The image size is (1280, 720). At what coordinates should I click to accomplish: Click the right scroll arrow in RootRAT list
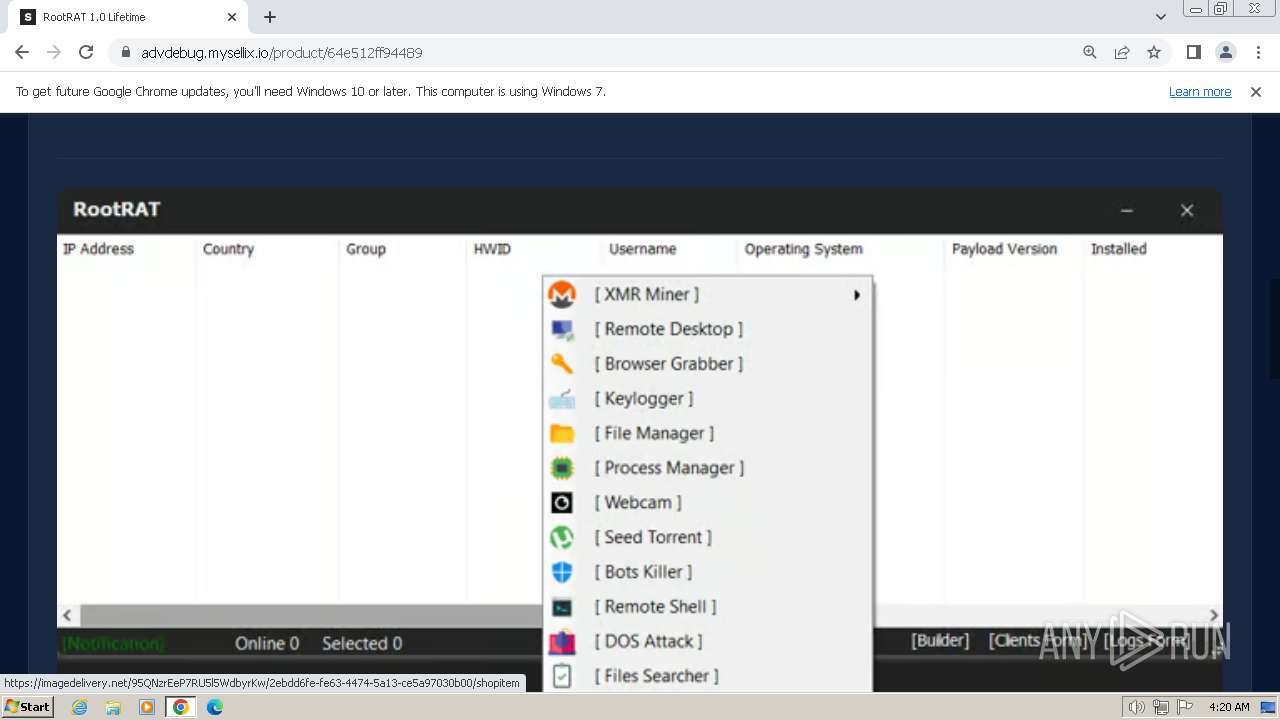click(x=1213, y=616)
